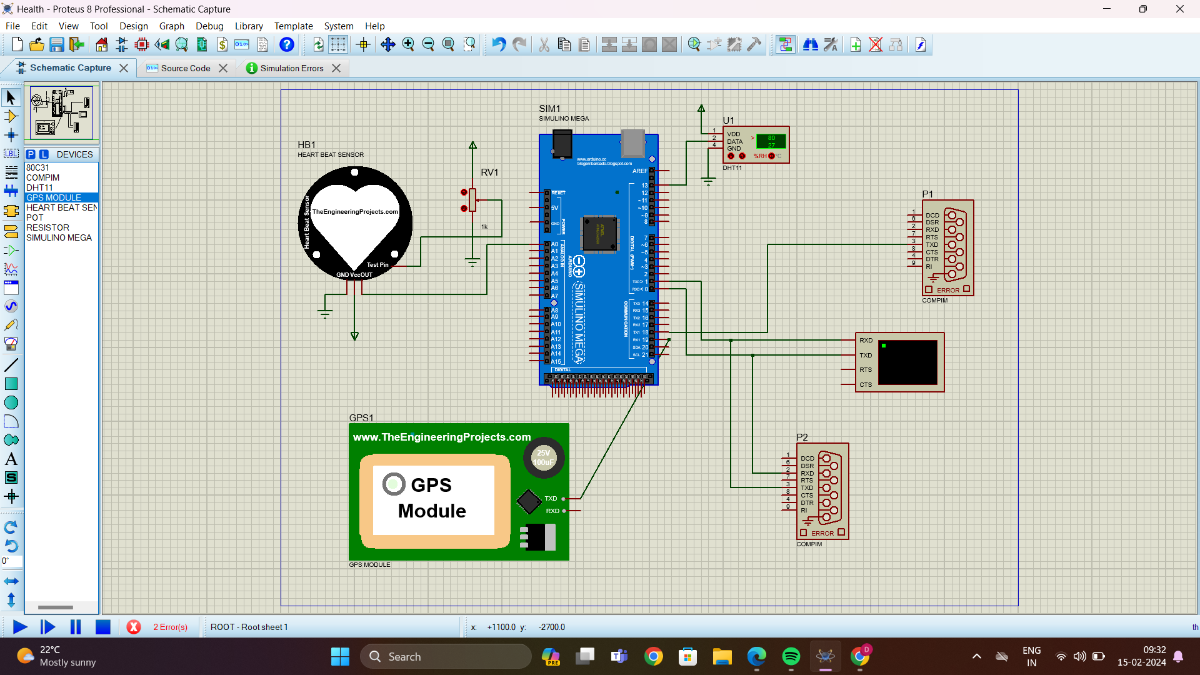This screenshot has height=675, width=1200.
Task: Click the New Project icon
Action: [x=17, y=45]
